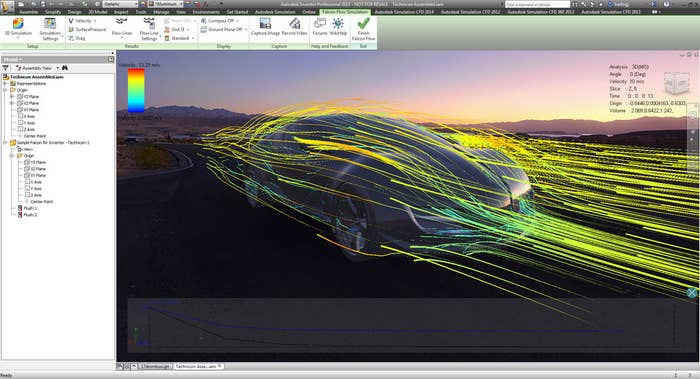Viewport: 700px width, 379px height.
Task: Expand the Representations tree node
Action: point(5,83)
